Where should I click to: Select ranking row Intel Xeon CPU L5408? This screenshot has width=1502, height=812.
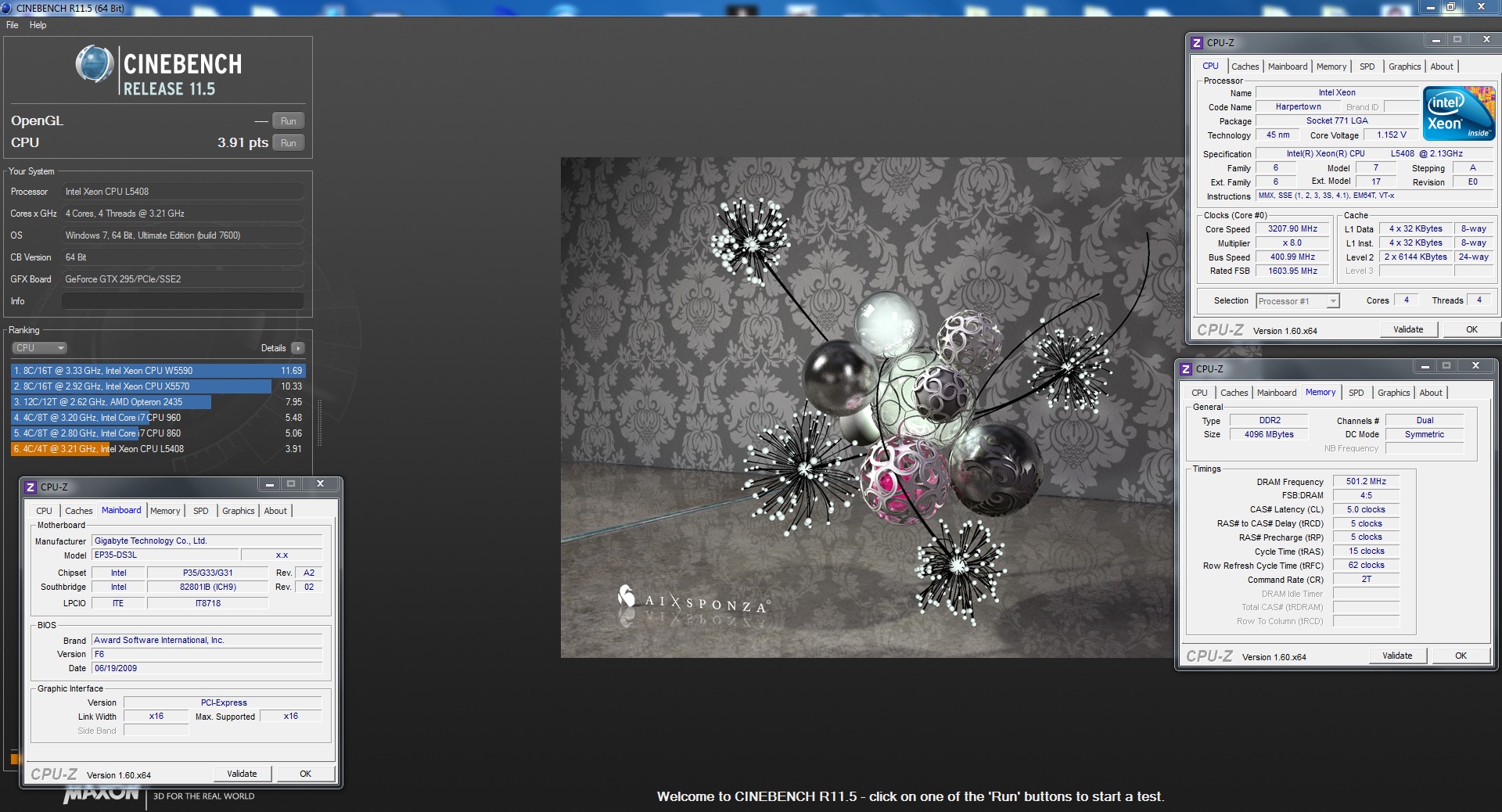click(x=158, y=449)
